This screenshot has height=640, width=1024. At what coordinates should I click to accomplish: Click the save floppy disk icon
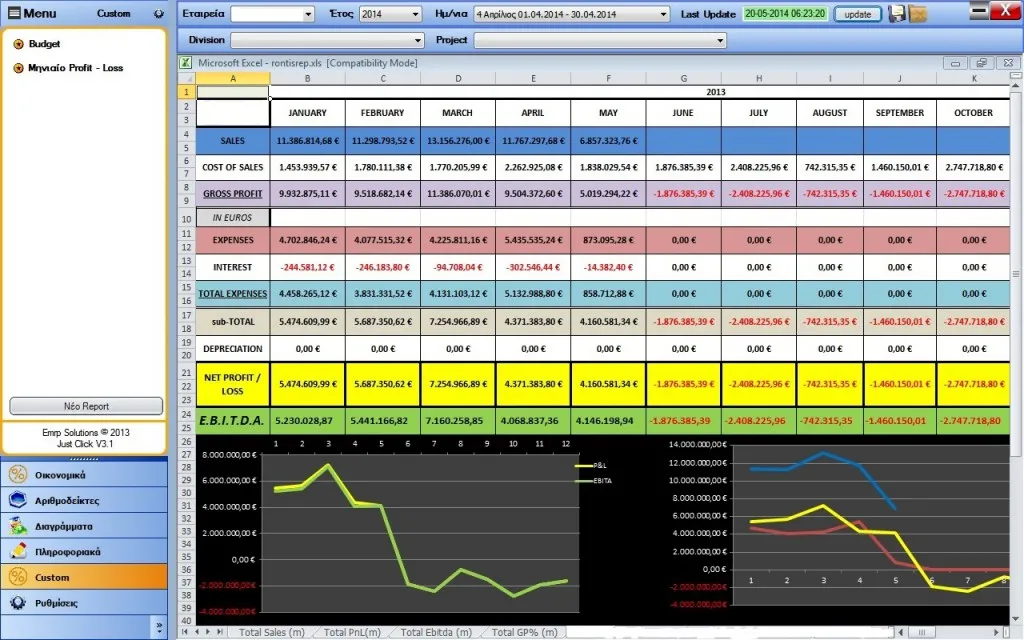897,13
